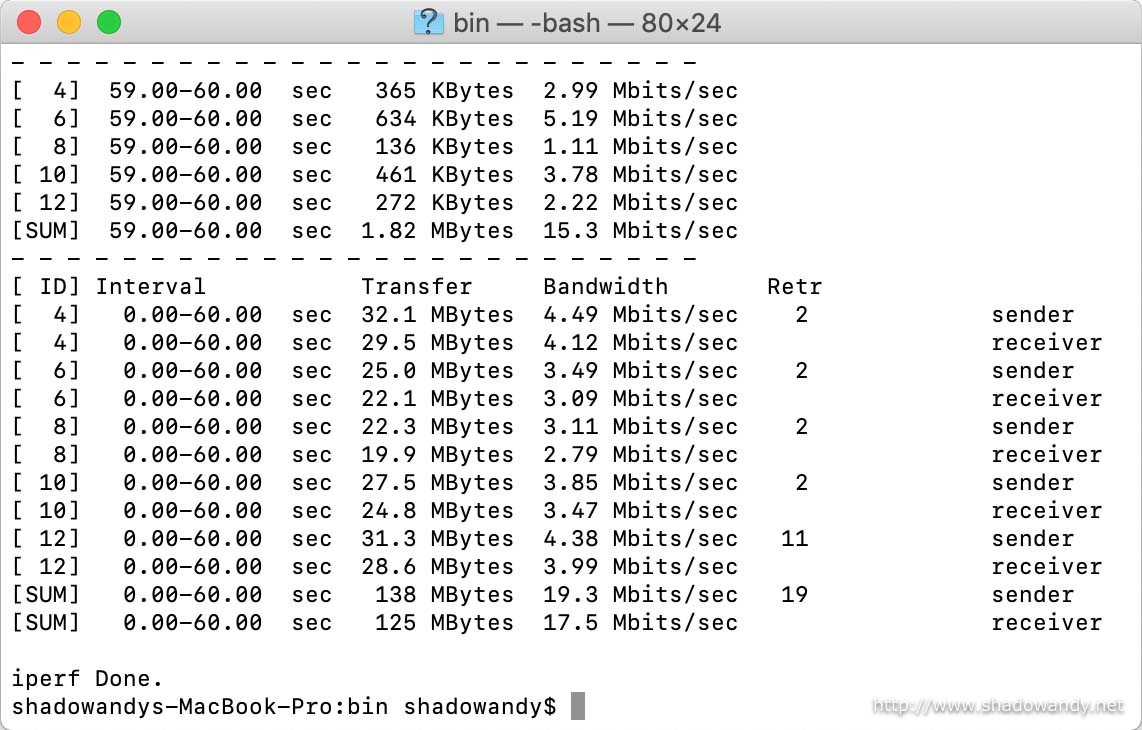This screenshot has width=1142, height=730.
Task: Click the Retr value 11 for stream 12
Action: pos(794,538)
